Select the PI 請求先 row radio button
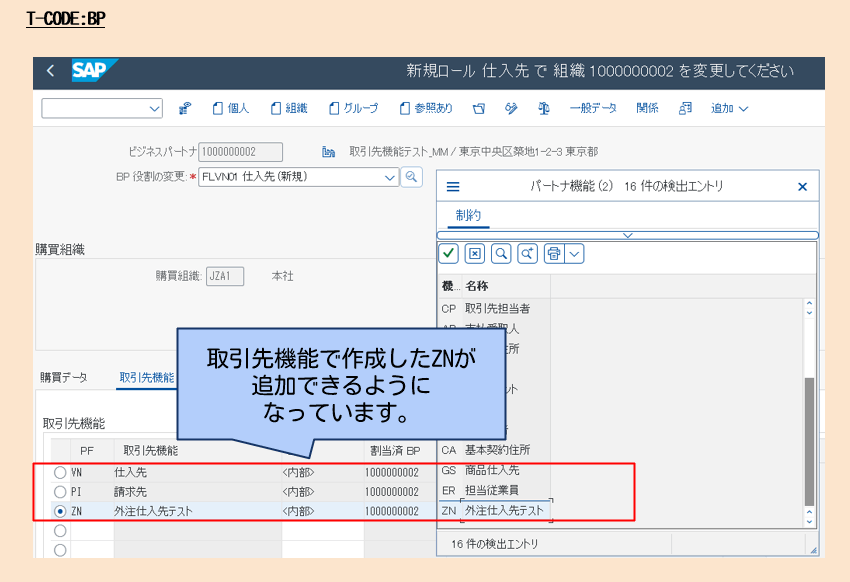Image resolution: width=850 pixels, height=582 pixels. pos(60,492)
